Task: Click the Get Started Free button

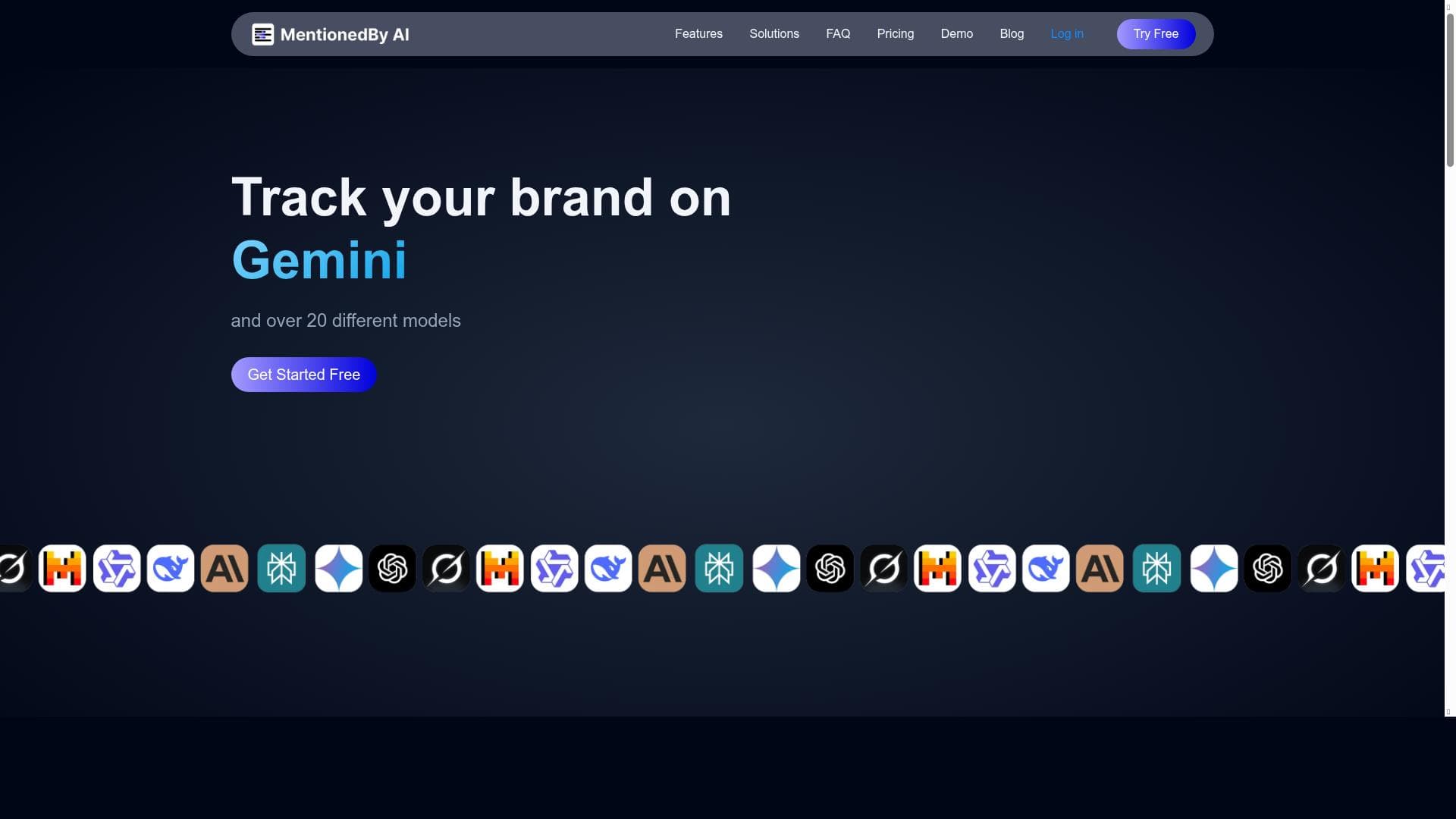Action: pos(304,375)
